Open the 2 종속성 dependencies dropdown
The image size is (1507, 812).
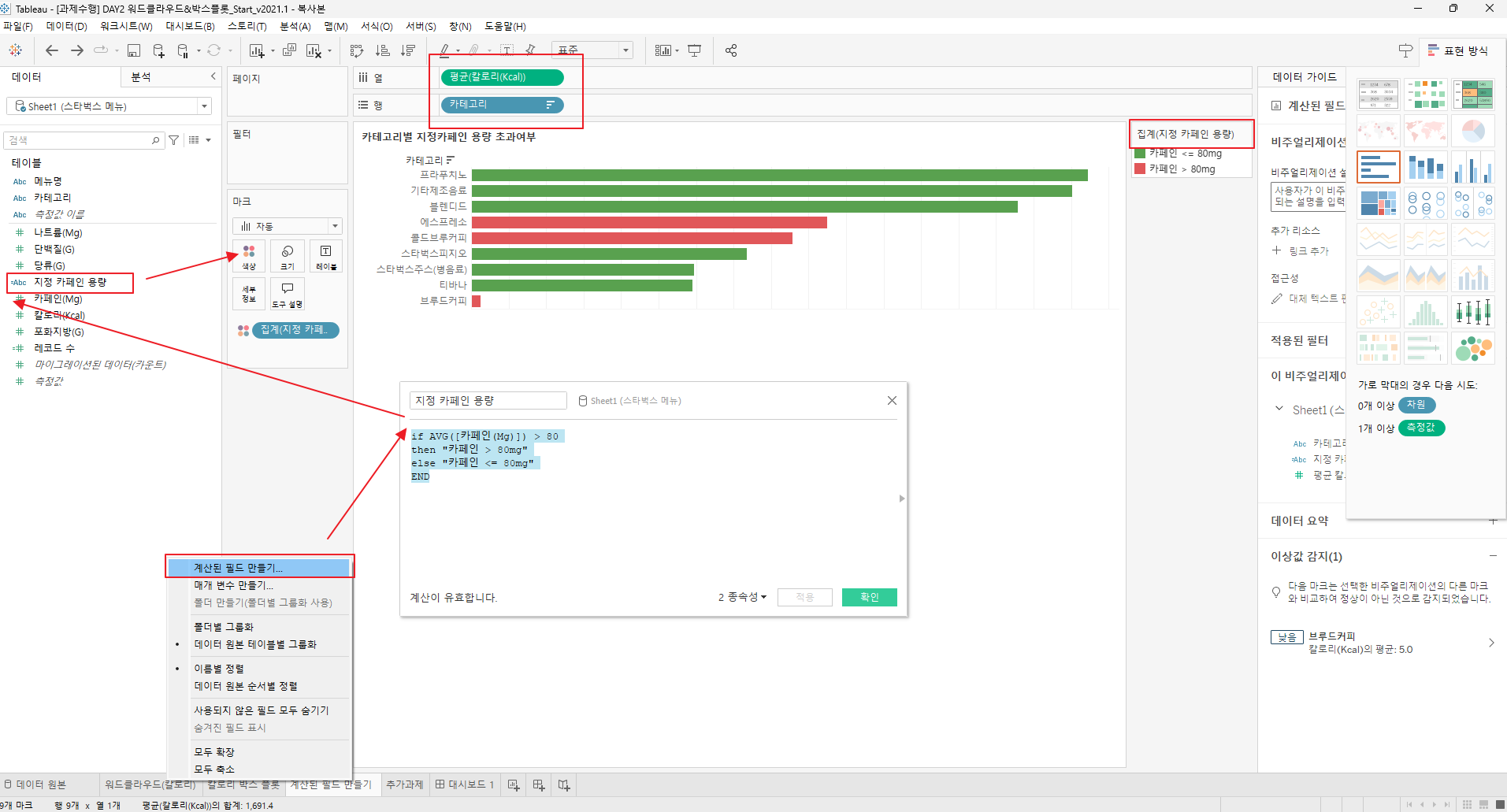tap(742, 597)
